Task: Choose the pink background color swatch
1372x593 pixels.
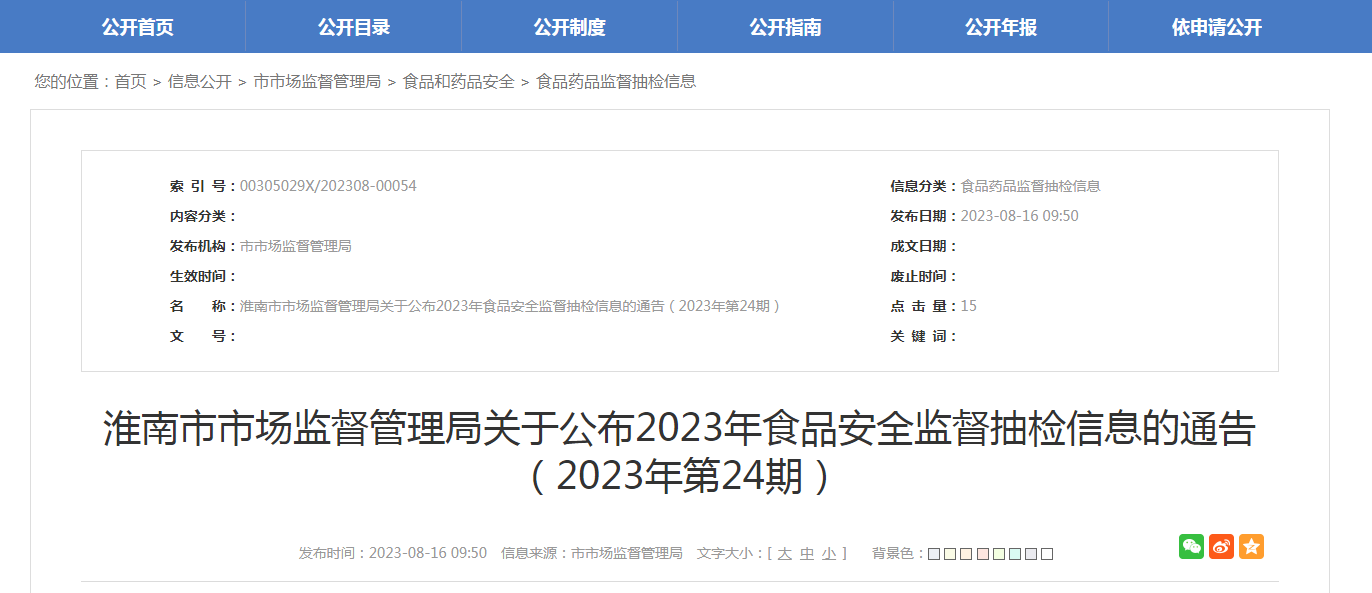Action: point(982,554)
